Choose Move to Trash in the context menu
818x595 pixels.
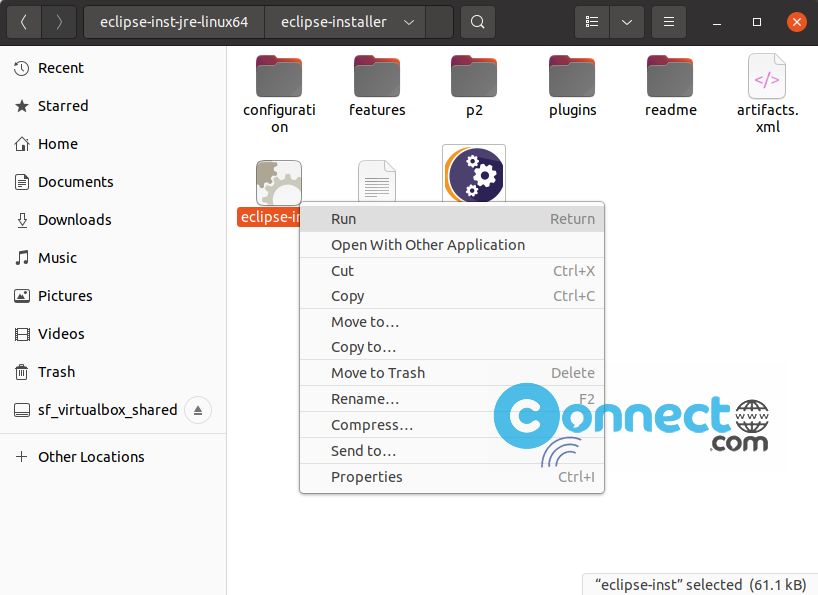pyautogui.click(x=452, y=373)
